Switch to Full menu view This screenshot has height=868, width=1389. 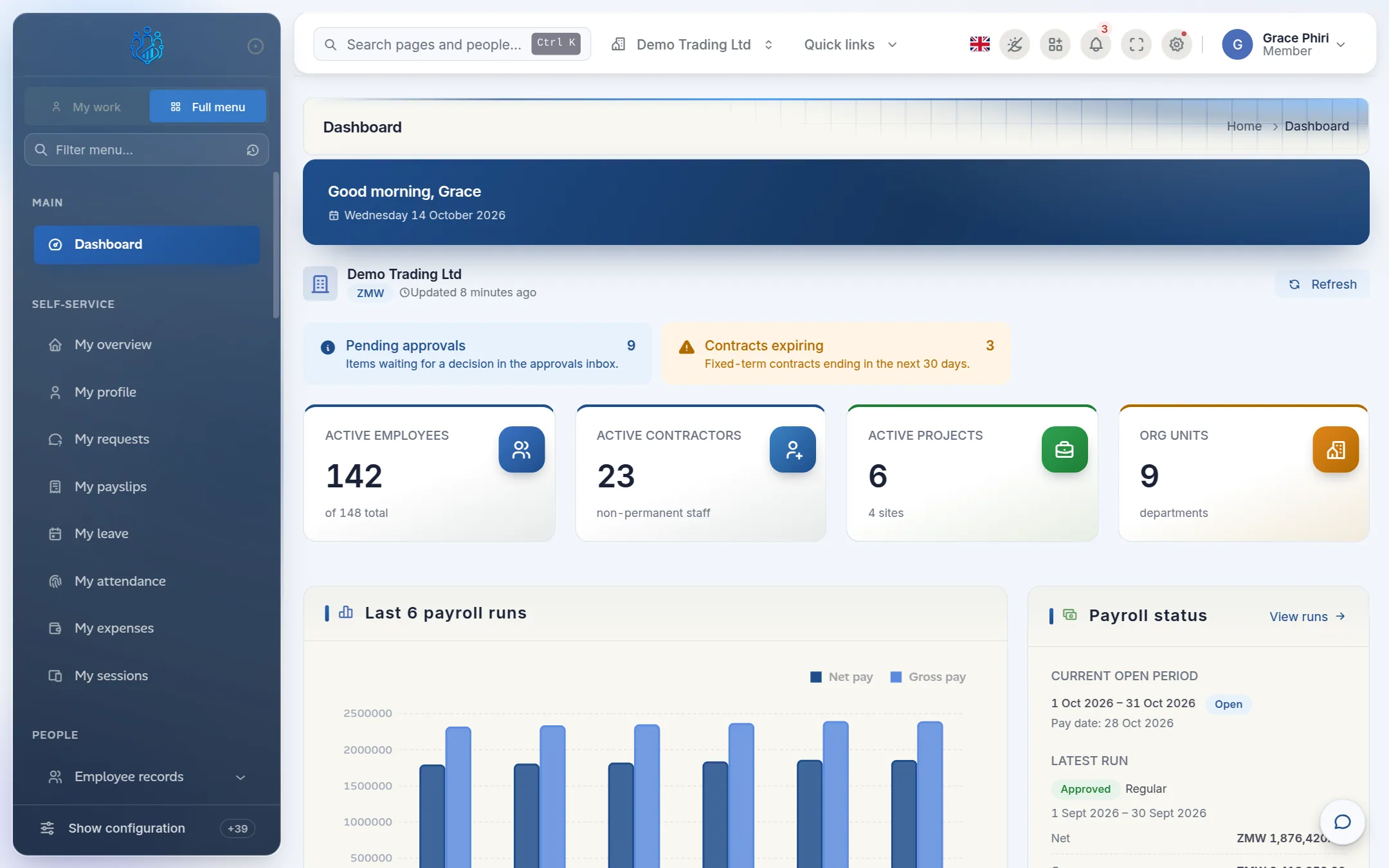[208, 107]
